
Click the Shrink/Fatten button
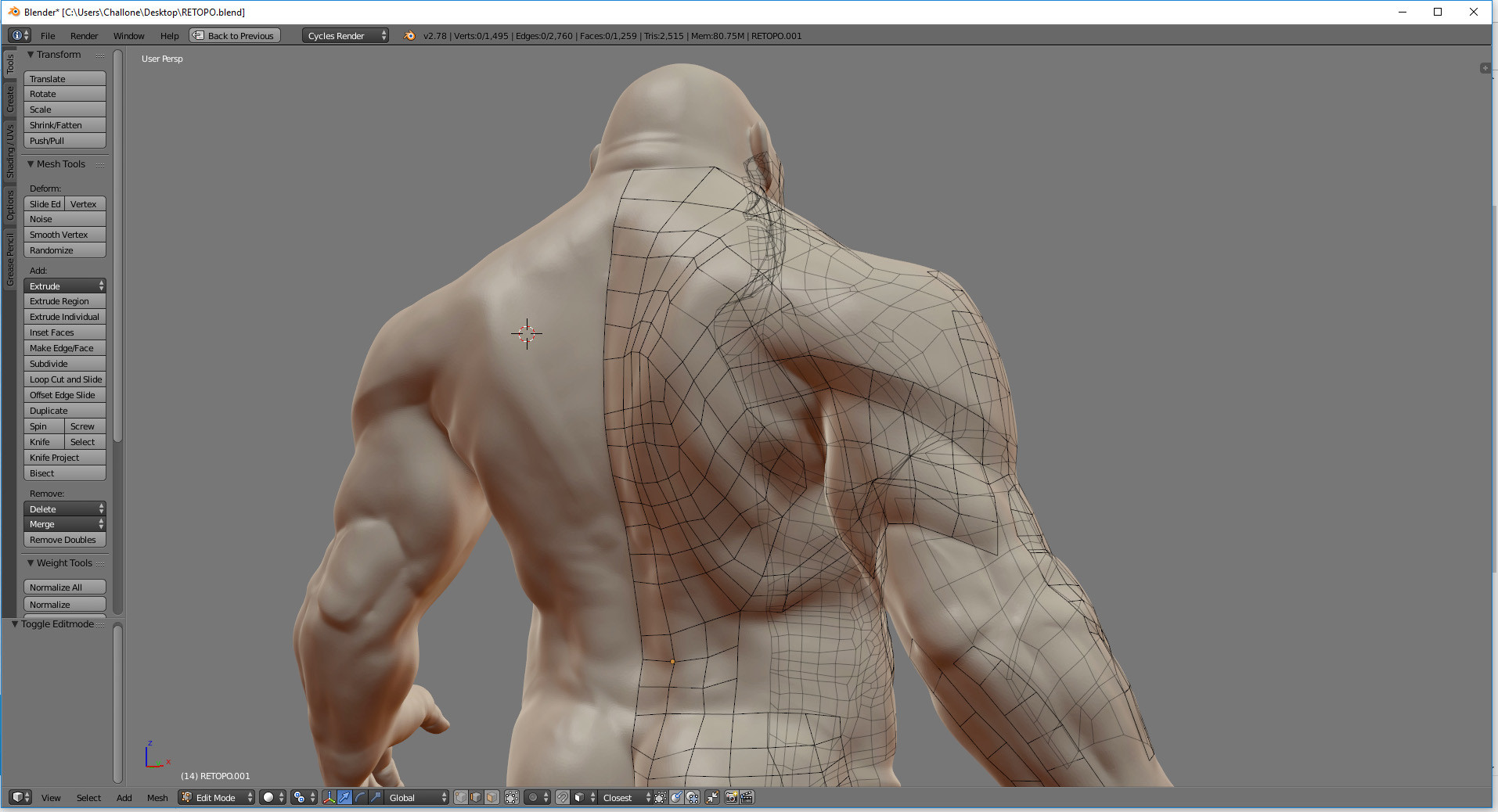pyautogui.click(x=65, y=125)
